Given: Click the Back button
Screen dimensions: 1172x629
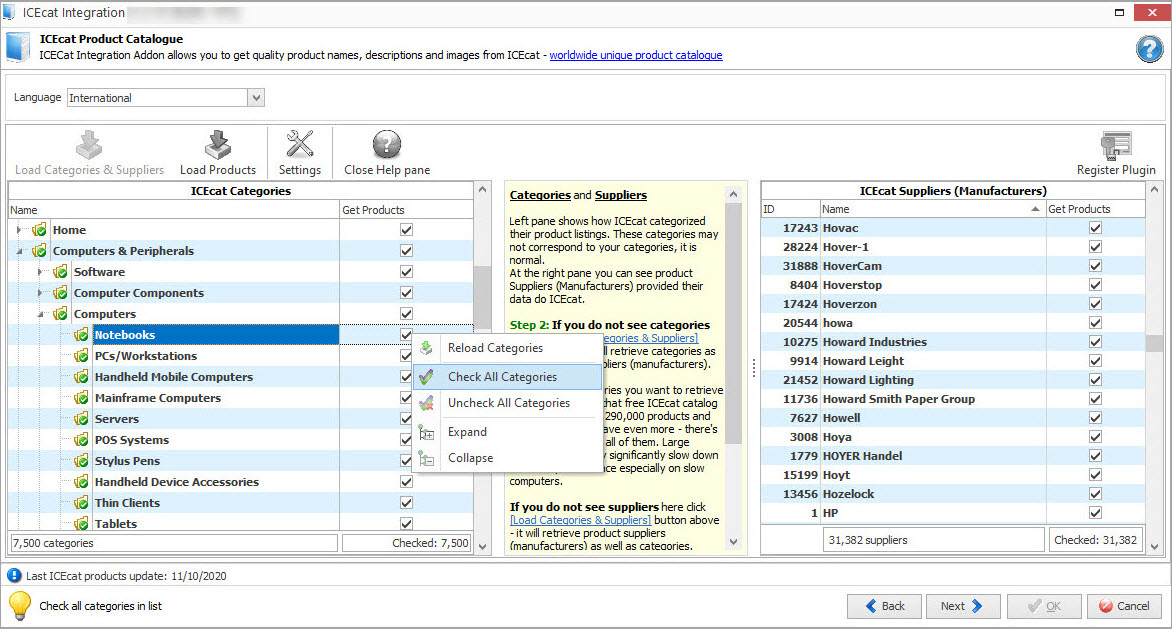Looking at the screenshot, I should click(884, 606).
